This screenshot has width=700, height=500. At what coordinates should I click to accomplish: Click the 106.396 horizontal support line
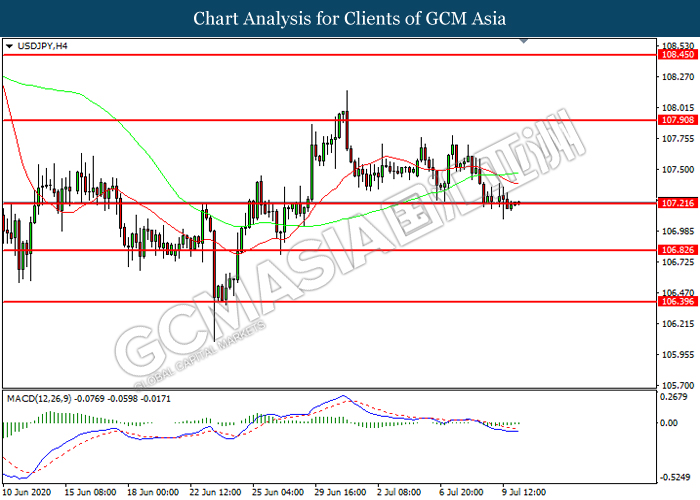[330, 302]
